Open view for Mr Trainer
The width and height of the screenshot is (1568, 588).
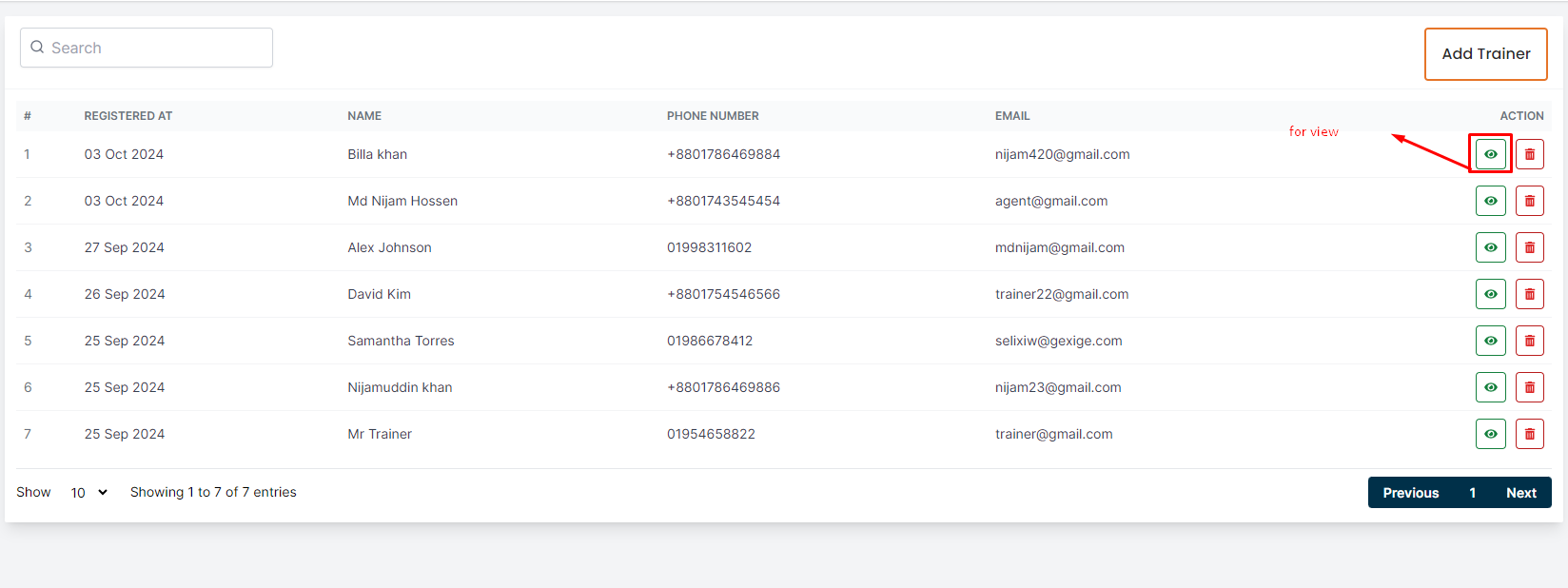(1490, 434)
